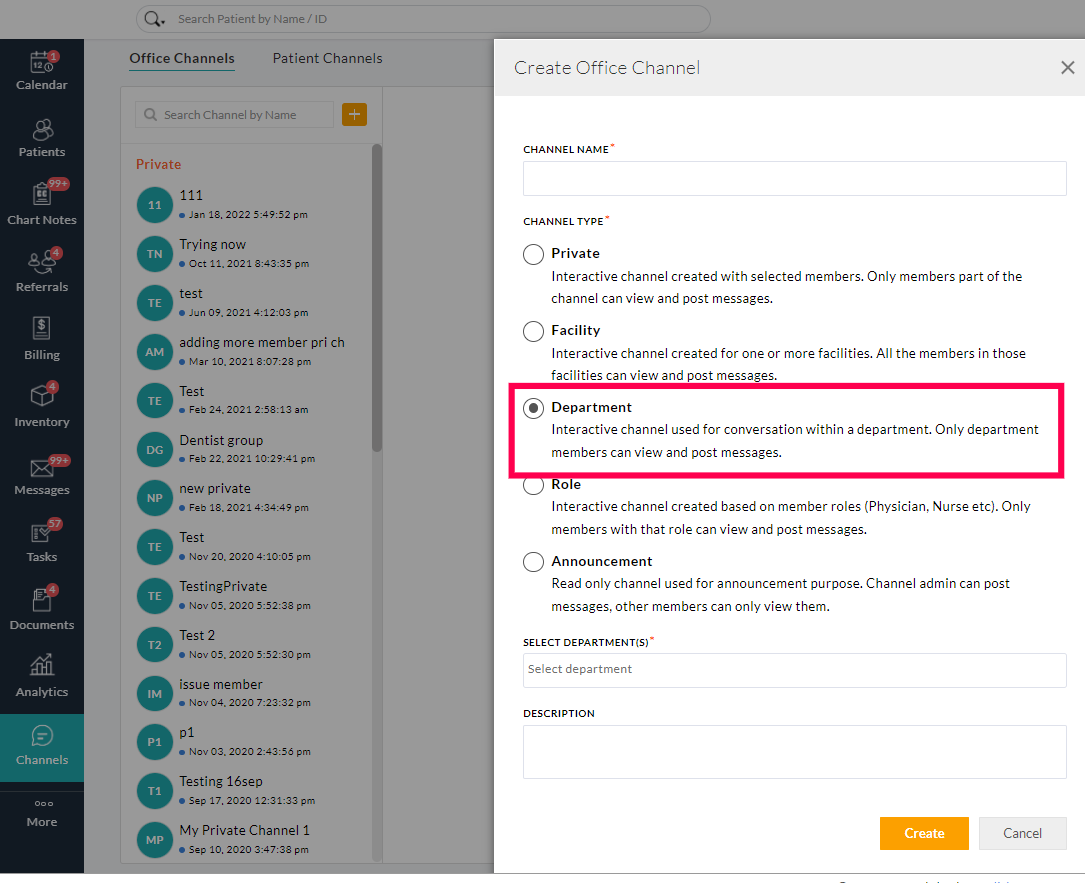The width and height of the screenshot is (1085, 883).
Task: Open Chart Notes from sidebar
Action: click(x=42, y=196)
